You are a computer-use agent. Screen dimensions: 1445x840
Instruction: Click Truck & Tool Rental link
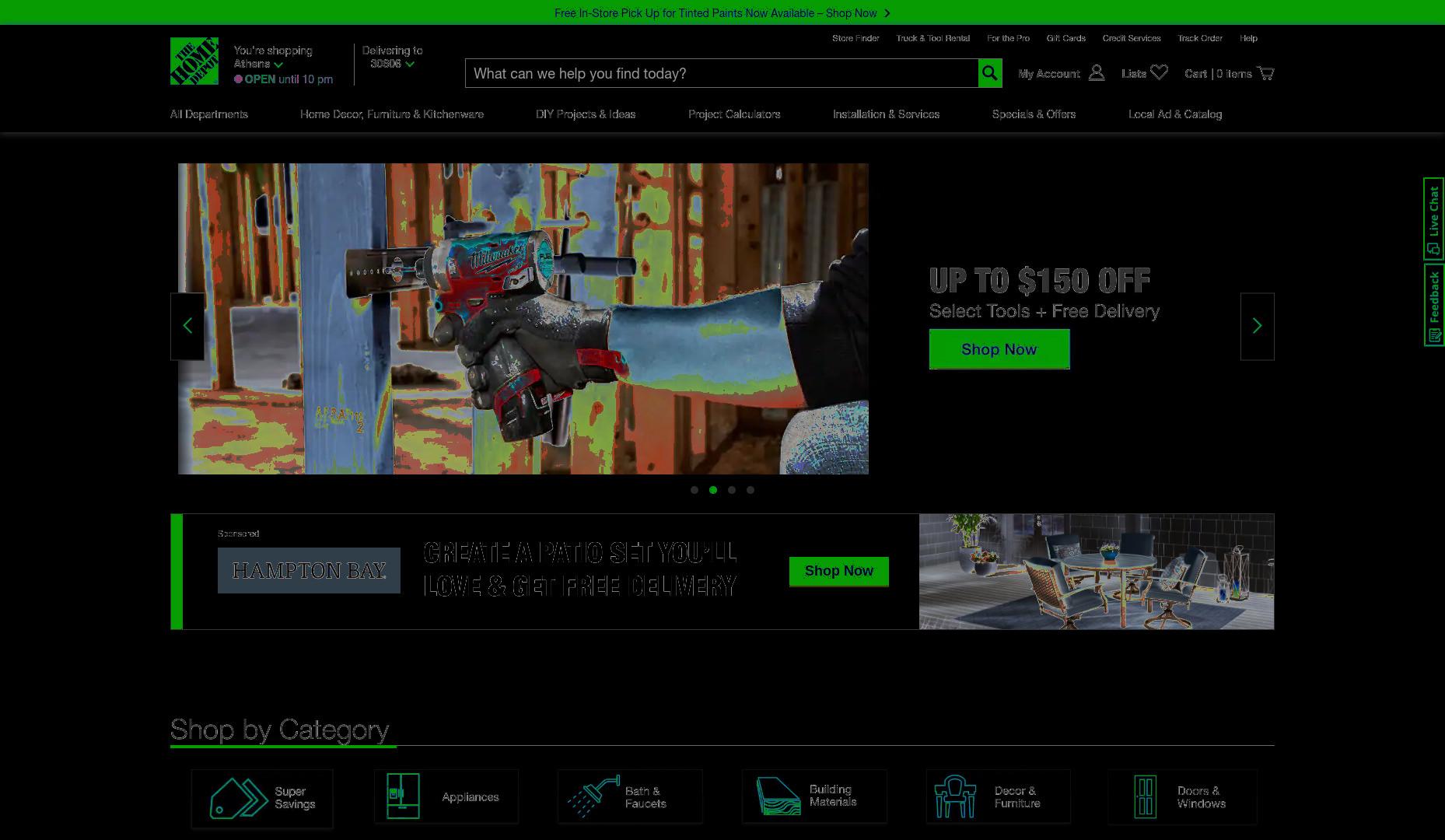933,38
